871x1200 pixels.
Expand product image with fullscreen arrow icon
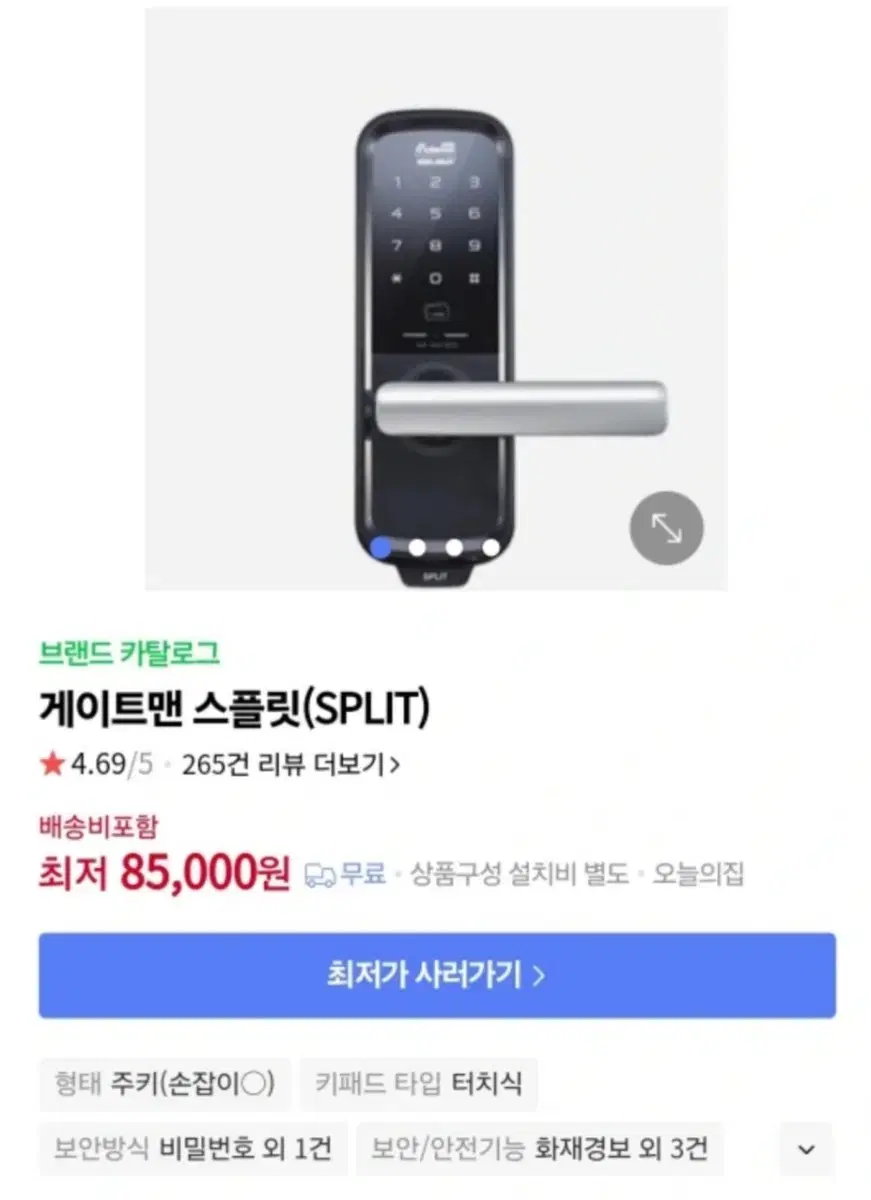point(666,528)
